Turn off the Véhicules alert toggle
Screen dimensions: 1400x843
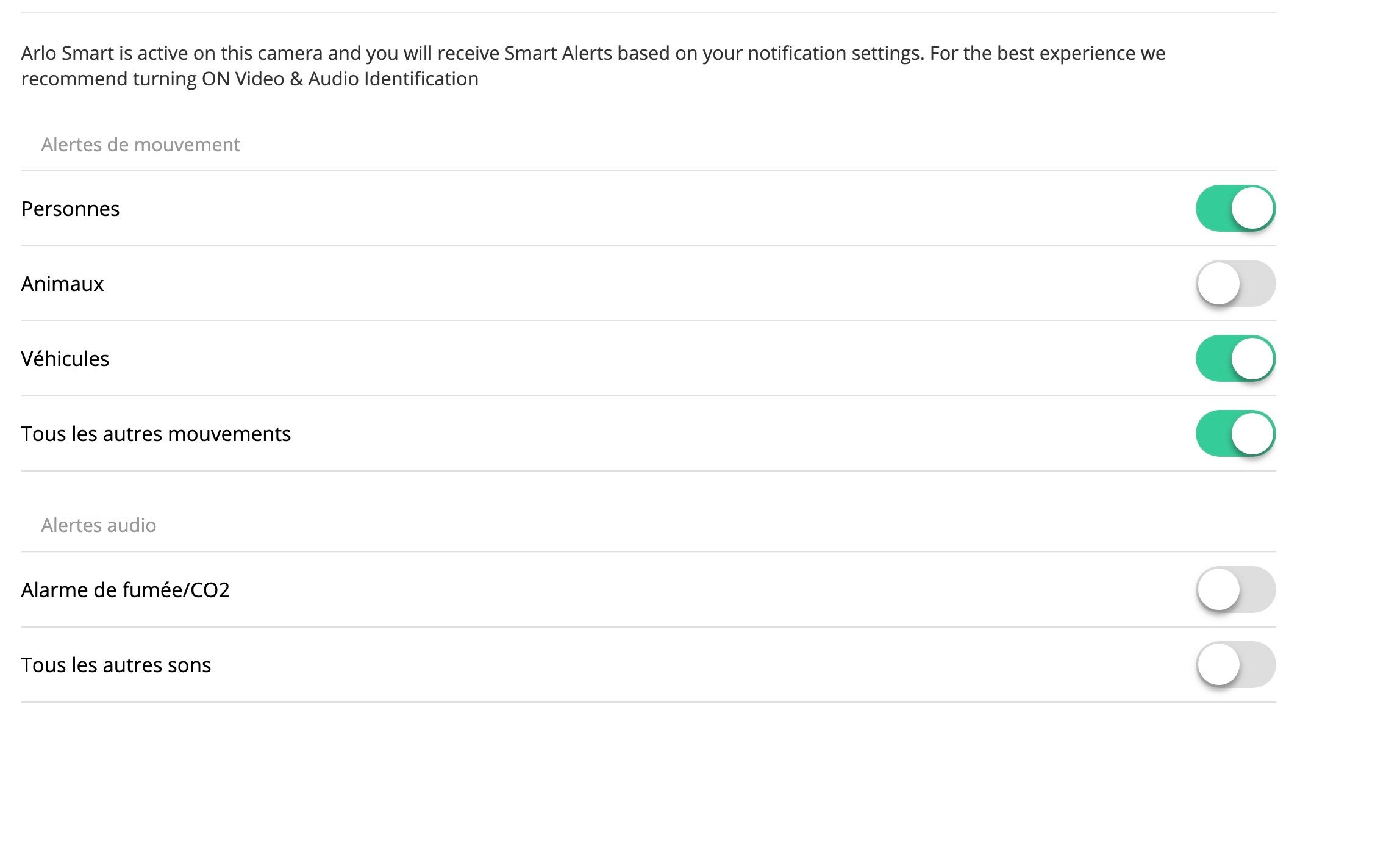pos(1235,359)
